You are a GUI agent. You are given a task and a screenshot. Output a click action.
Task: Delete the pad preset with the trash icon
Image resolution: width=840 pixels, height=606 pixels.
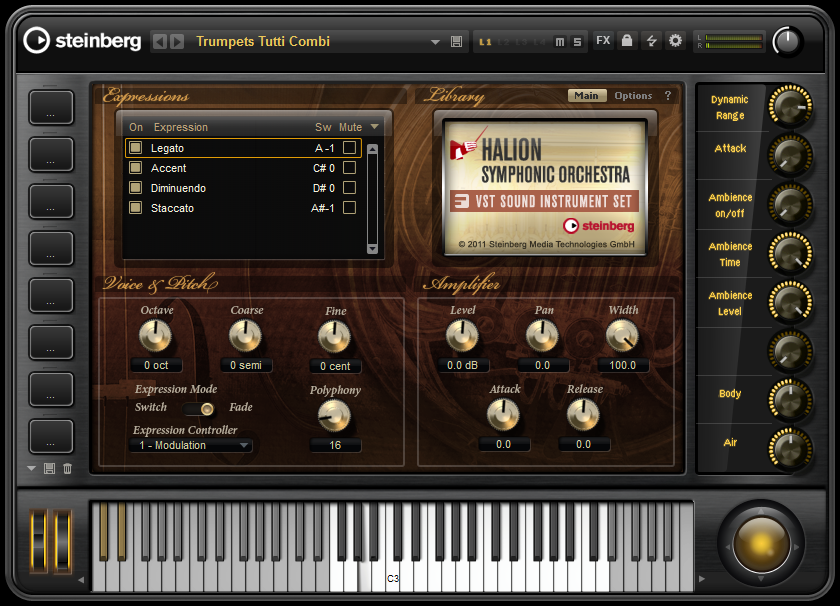pos(68,469)
